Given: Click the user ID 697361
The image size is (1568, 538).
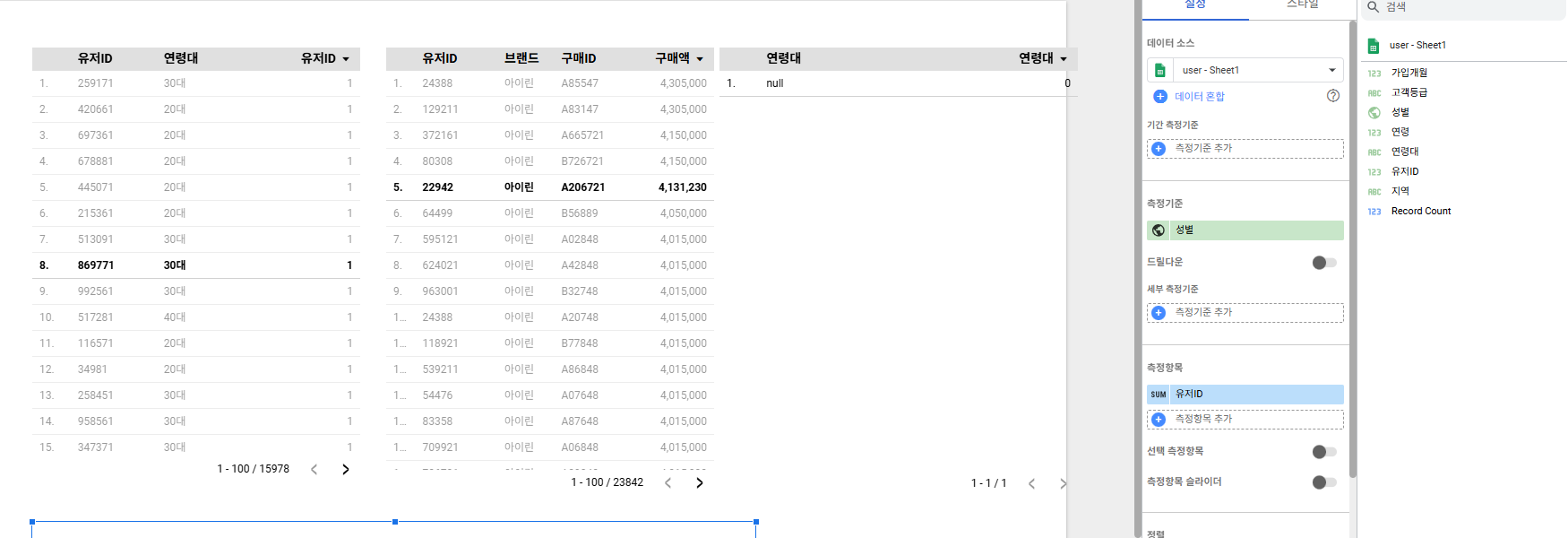Looking at the screenshot, I should (95, 135).
